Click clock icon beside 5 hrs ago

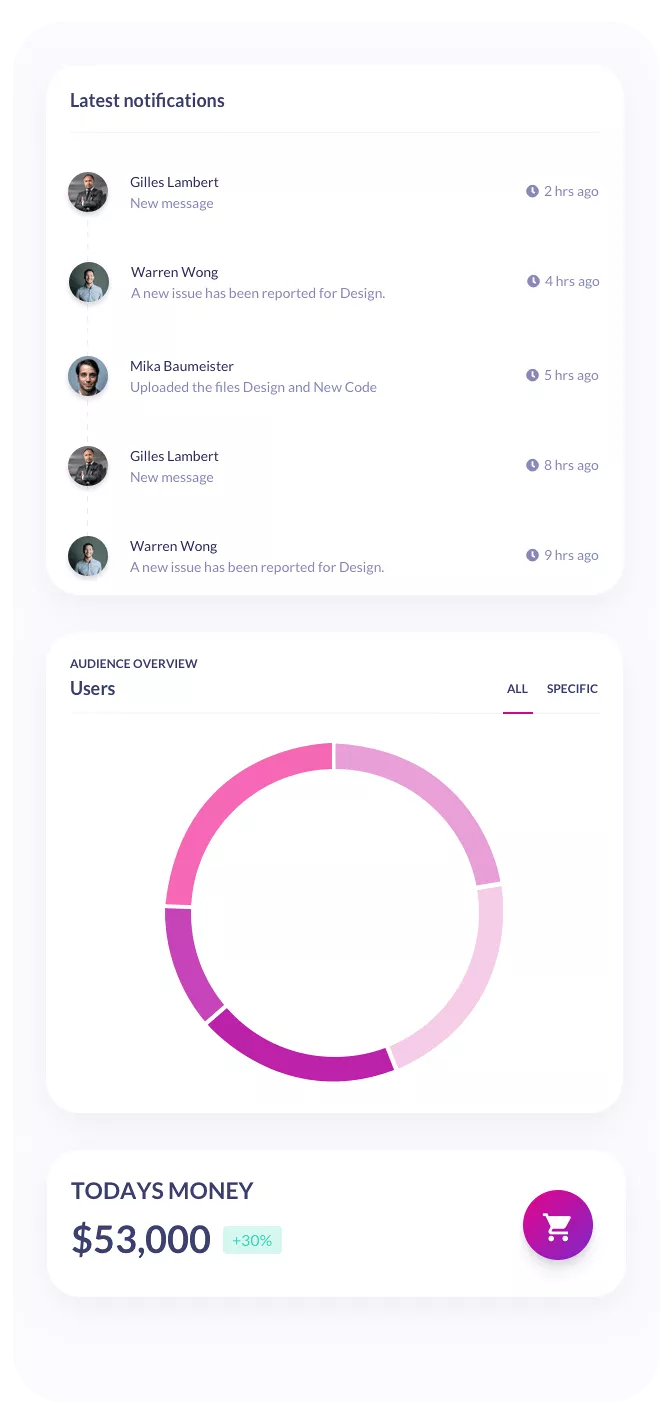(532, 375)
